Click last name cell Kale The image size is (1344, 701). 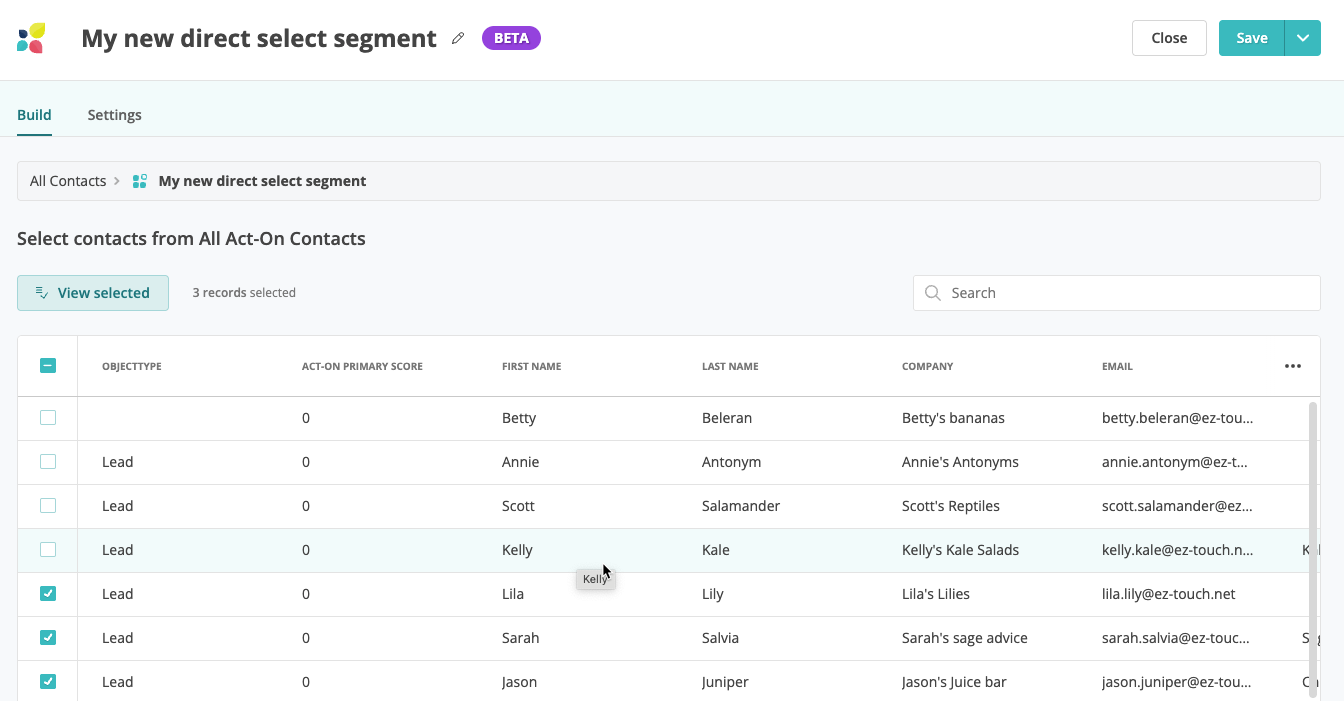[716, 550]
